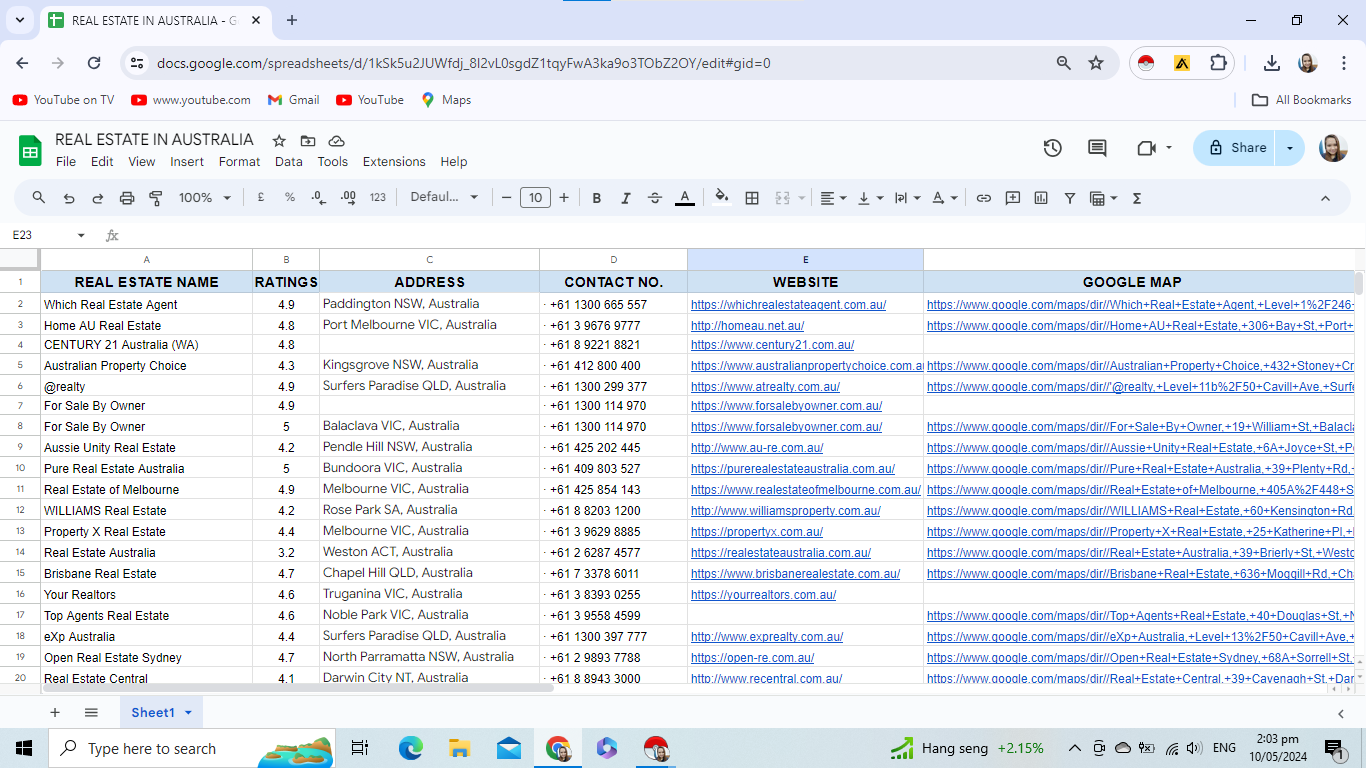The image size is (1366, 768).
Task: Insert a chart
Action: click(x=1041, y=198)
